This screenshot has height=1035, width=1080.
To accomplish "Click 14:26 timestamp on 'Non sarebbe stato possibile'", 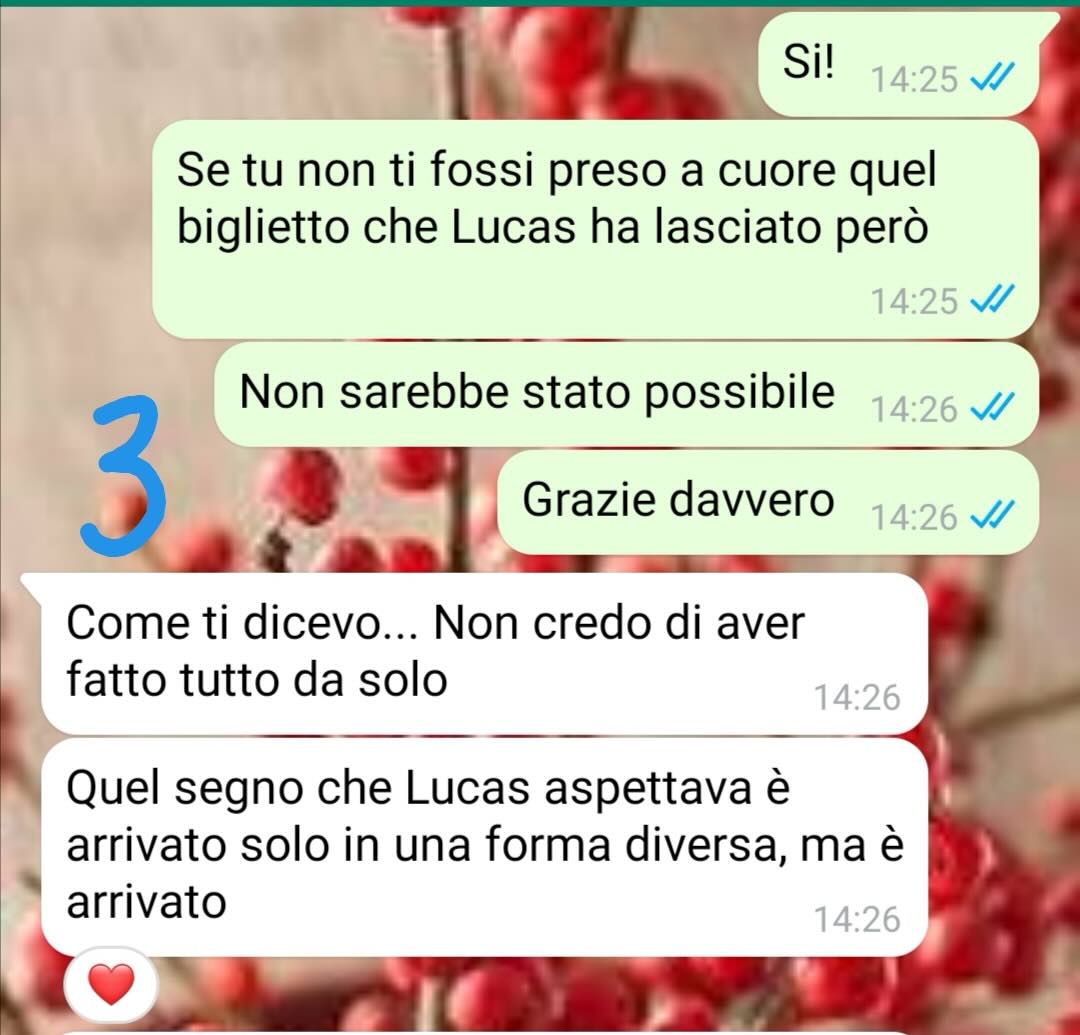I will [914, 409].
